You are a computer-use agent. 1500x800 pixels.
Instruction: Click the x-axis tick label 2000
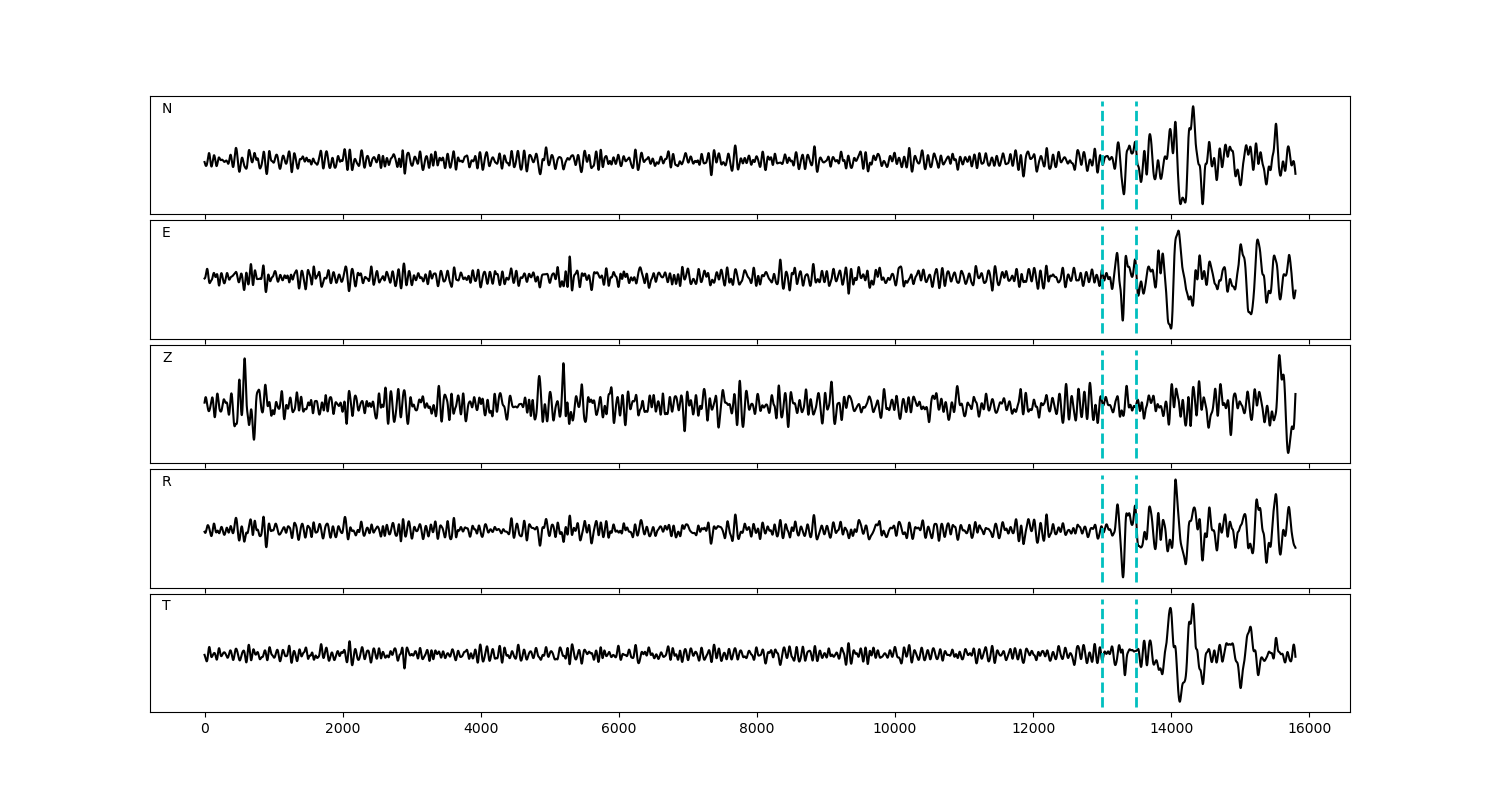[343, 730]
